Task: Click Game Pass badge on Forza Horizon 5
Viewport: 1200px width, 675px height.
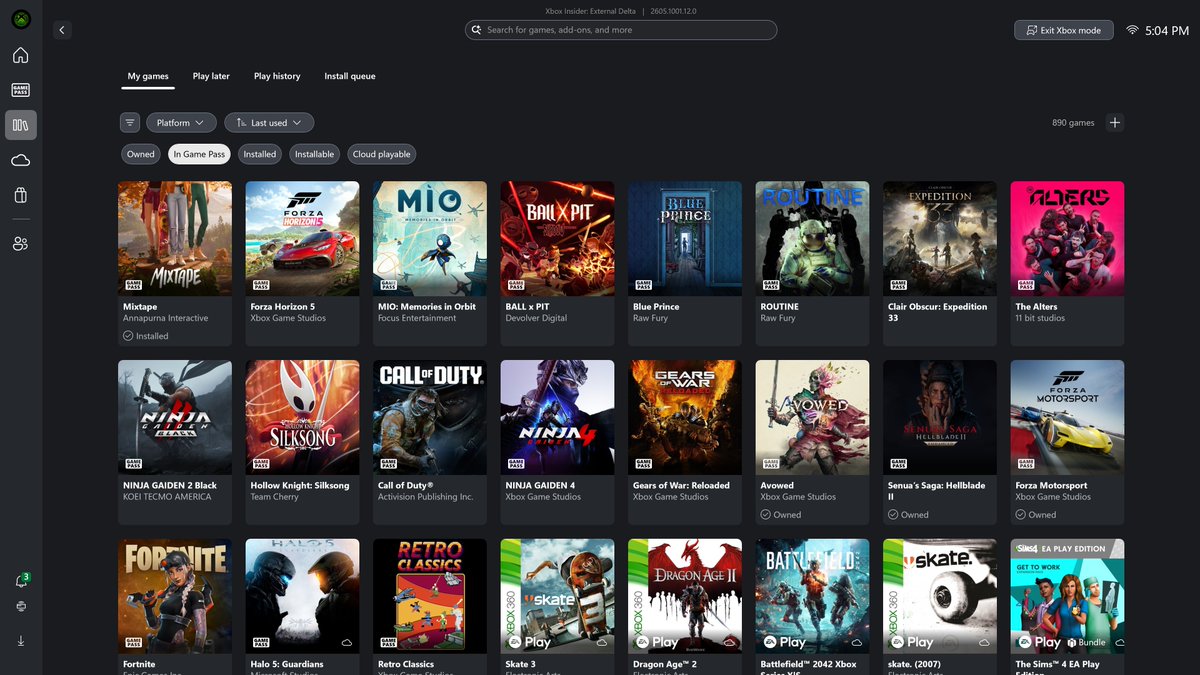Action: (261, 284)
